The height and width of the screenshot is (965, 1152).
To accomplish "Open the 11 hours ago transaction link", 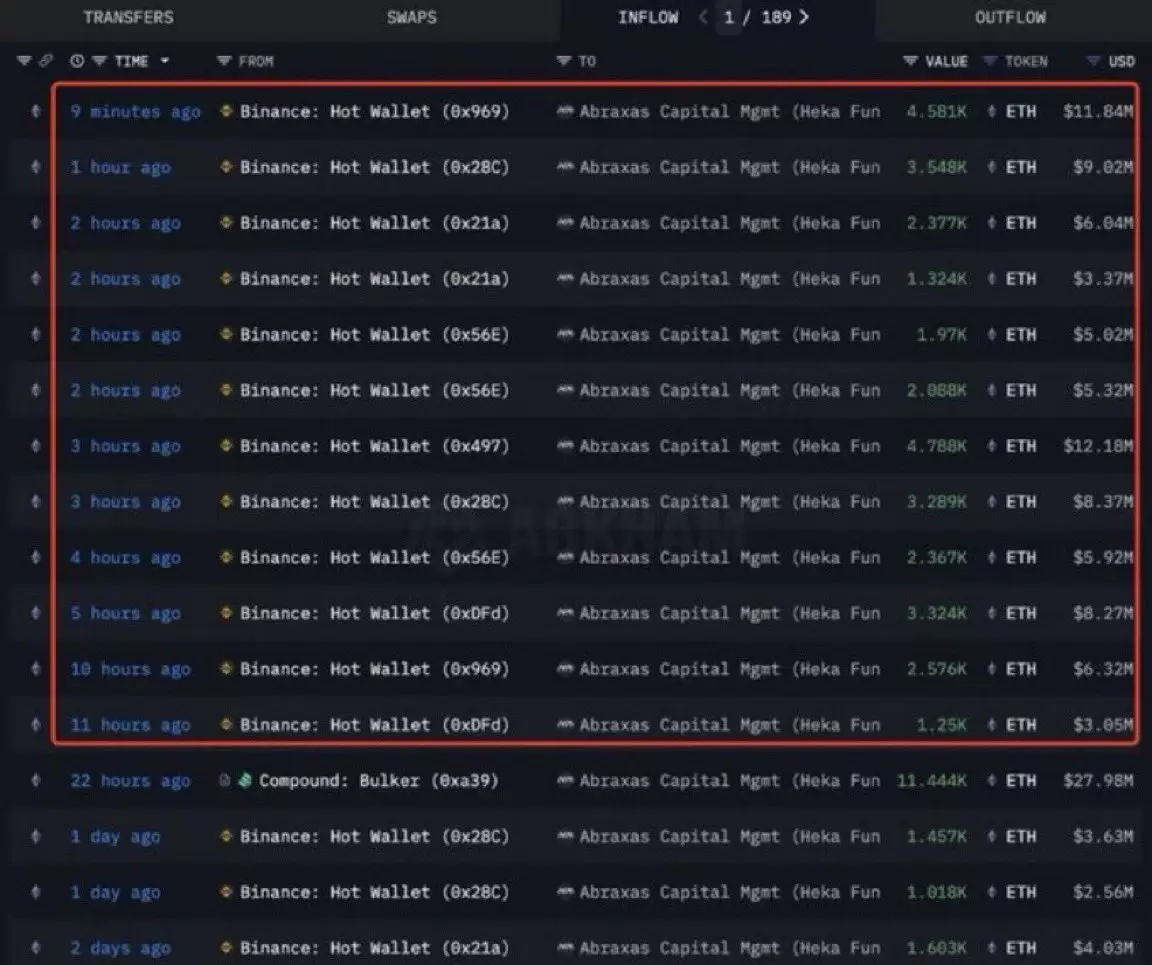I will tap(130, 725).
